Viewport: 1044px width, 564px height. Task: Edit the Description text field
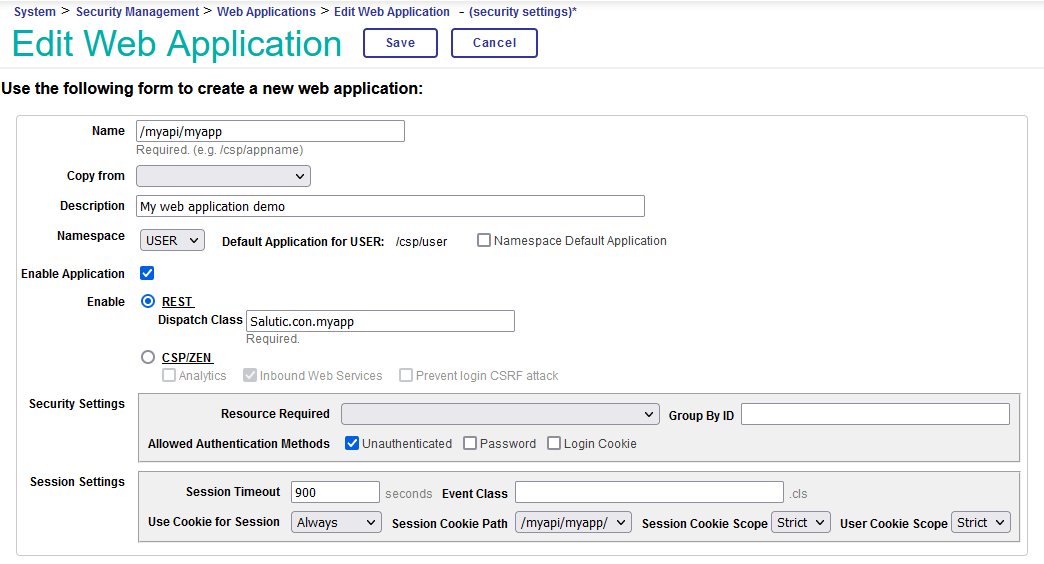click(x=390, y=206)
